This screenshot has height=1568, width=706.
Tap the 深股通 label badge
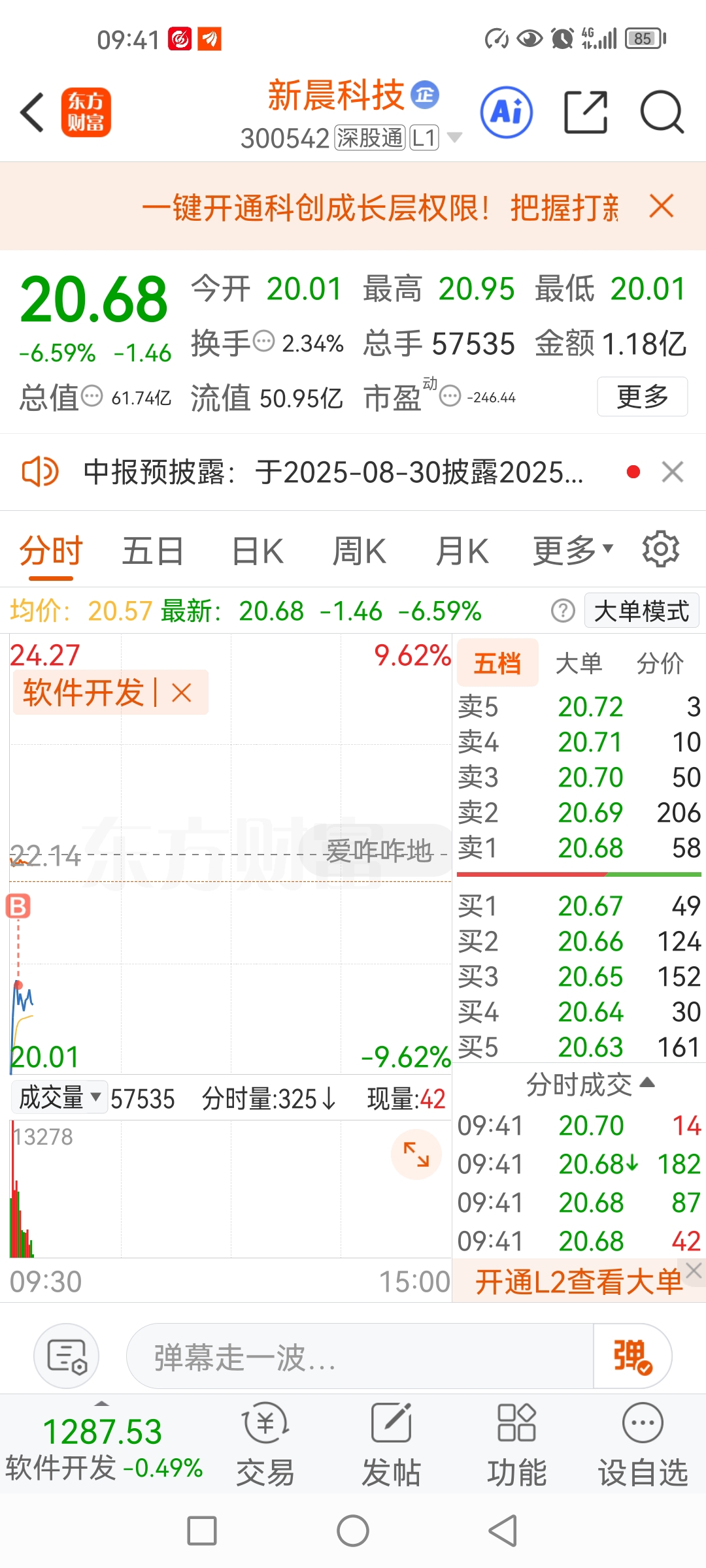click(x=370, y=138)
